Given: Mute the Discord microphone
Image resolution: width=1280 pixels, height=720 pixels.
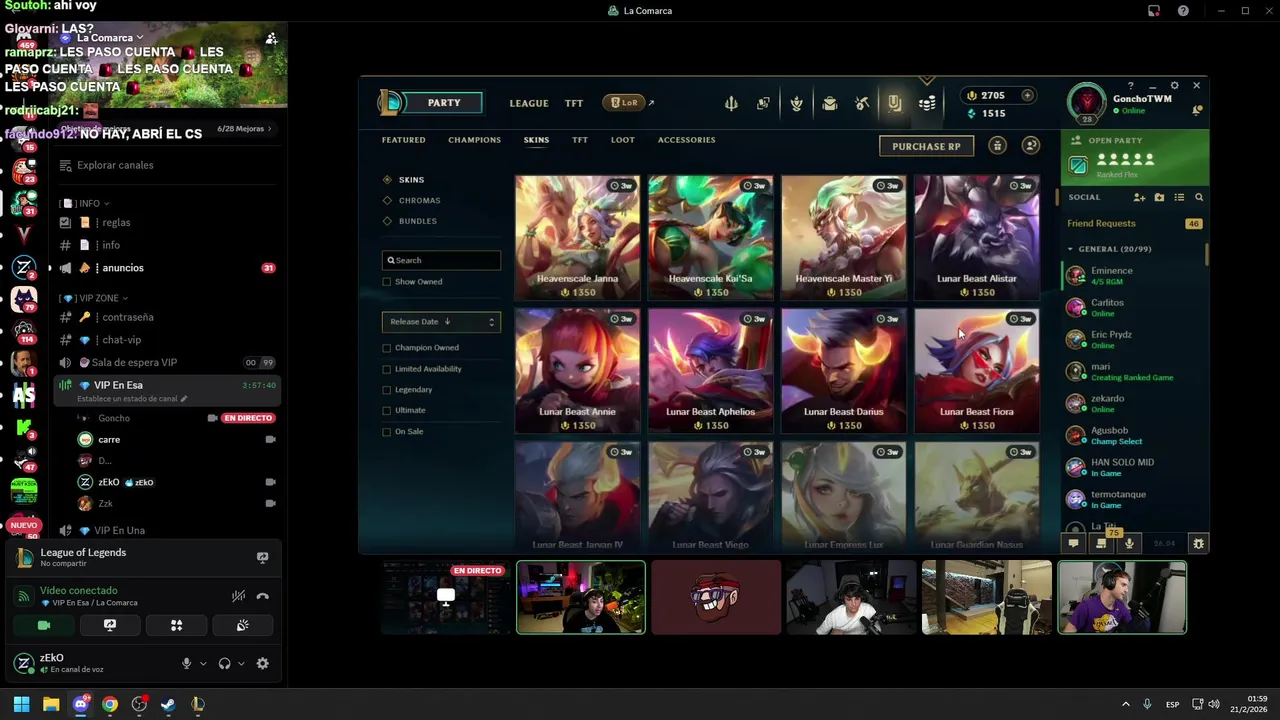Looking at the screenshot, I should (186, 663).
